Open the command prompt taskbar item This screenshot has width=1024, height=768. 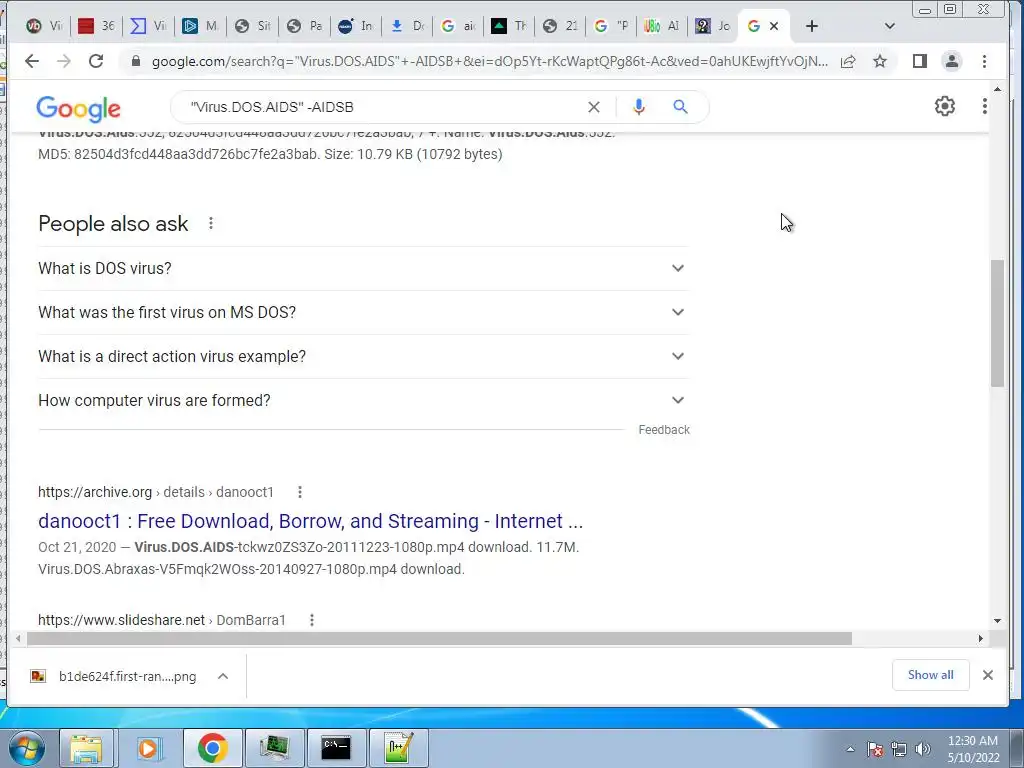[x=336, y=748]
